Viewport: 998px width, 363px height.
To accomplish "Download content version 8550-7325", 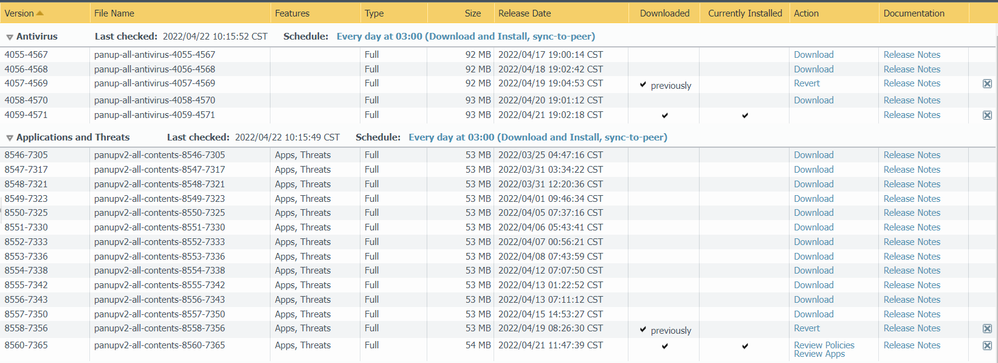I will [x=813, y=213].
